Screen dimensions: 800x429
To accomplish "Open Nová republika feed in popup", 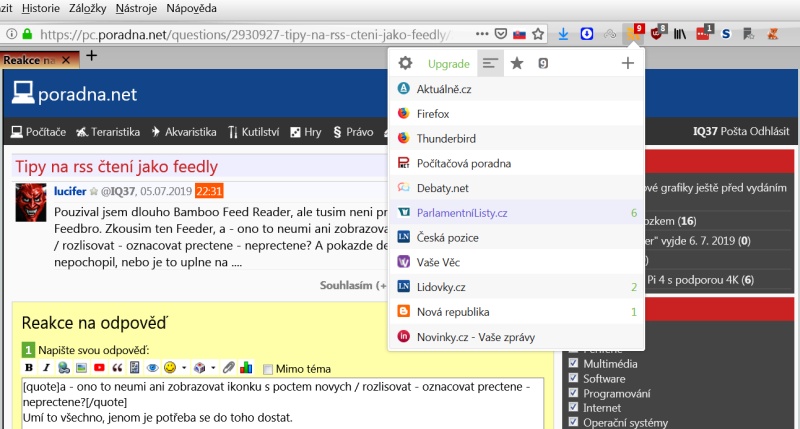I will click(x=516, y=312).
